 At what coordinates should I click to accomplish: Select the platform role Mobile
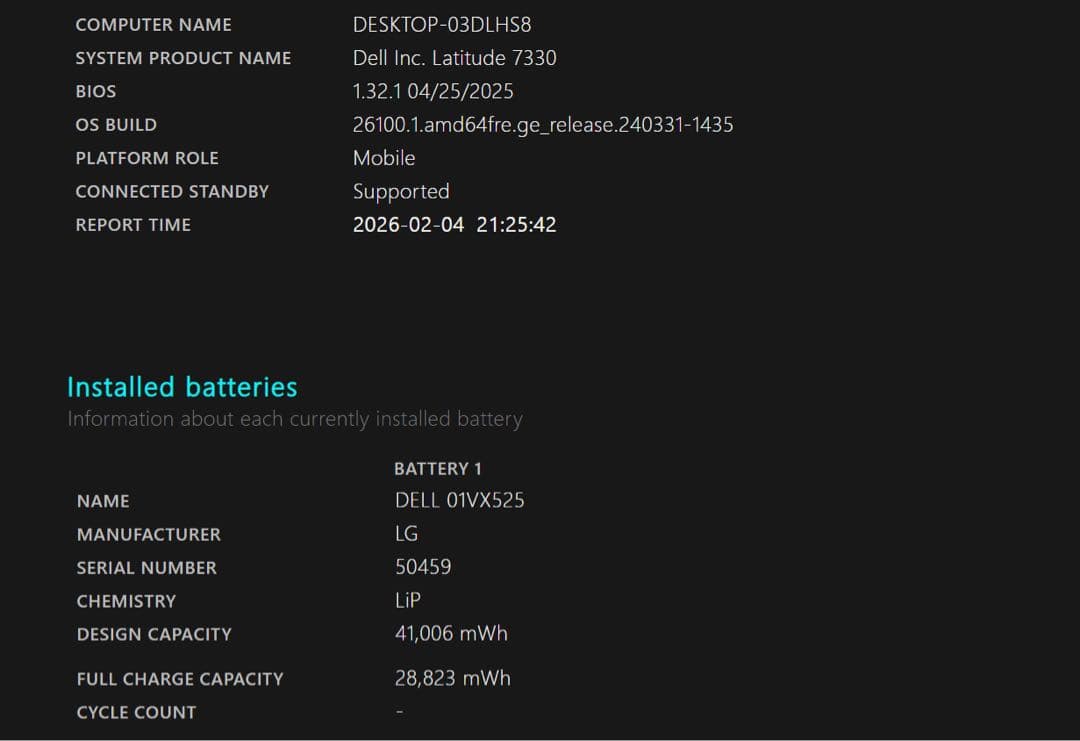[384, 157]
